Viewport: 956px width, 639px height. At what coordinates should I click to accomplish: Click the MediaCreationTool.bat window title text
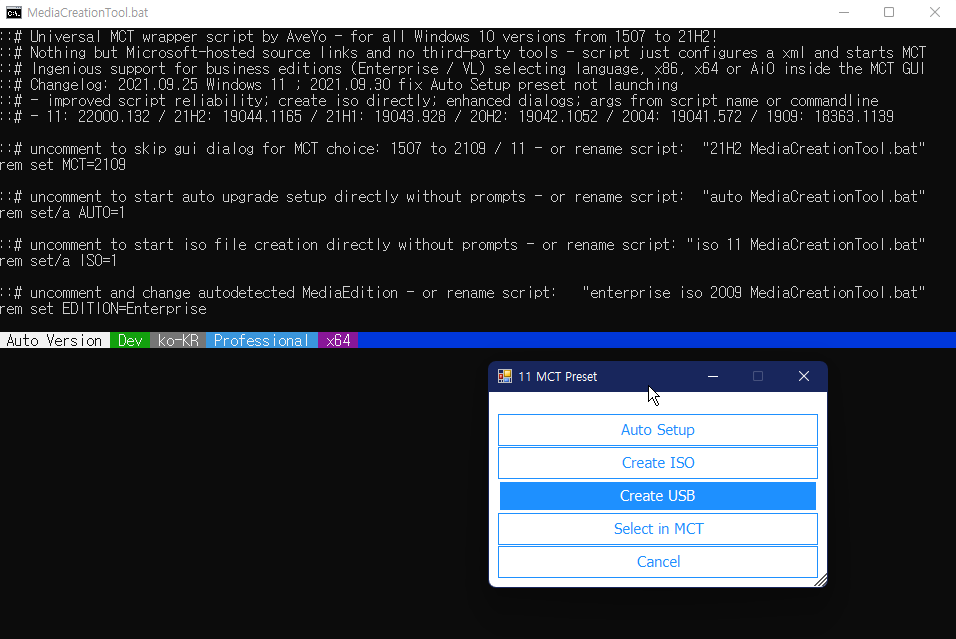click(x=88, y=13)
